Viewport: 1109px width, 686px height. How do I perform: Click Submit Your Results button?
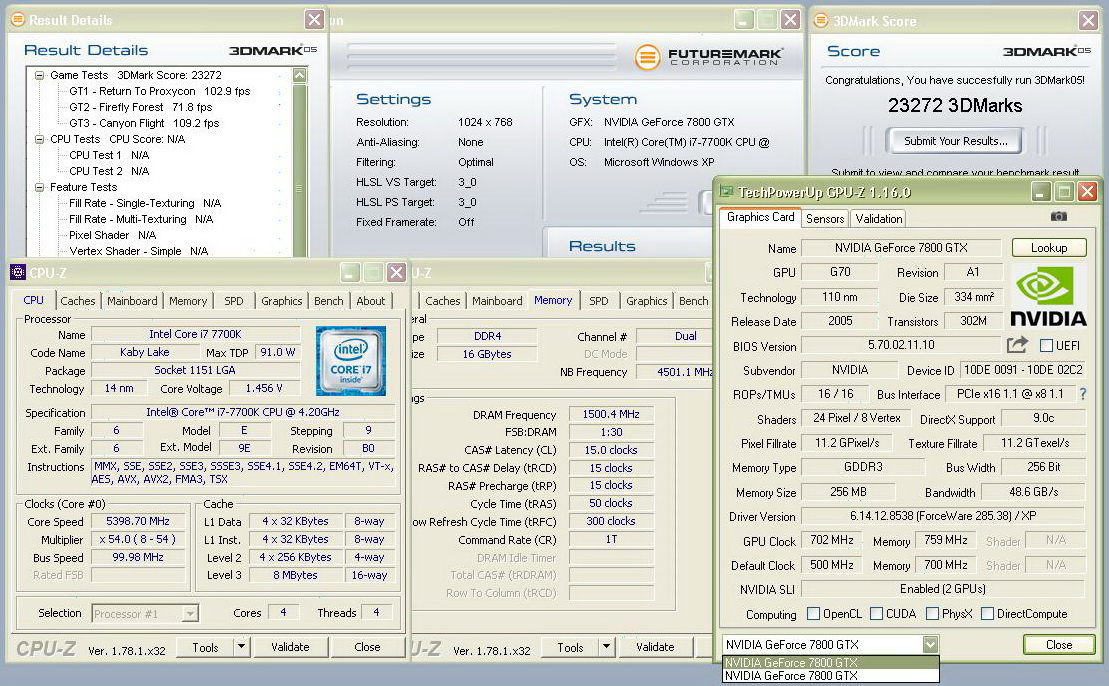click(956, 141)
